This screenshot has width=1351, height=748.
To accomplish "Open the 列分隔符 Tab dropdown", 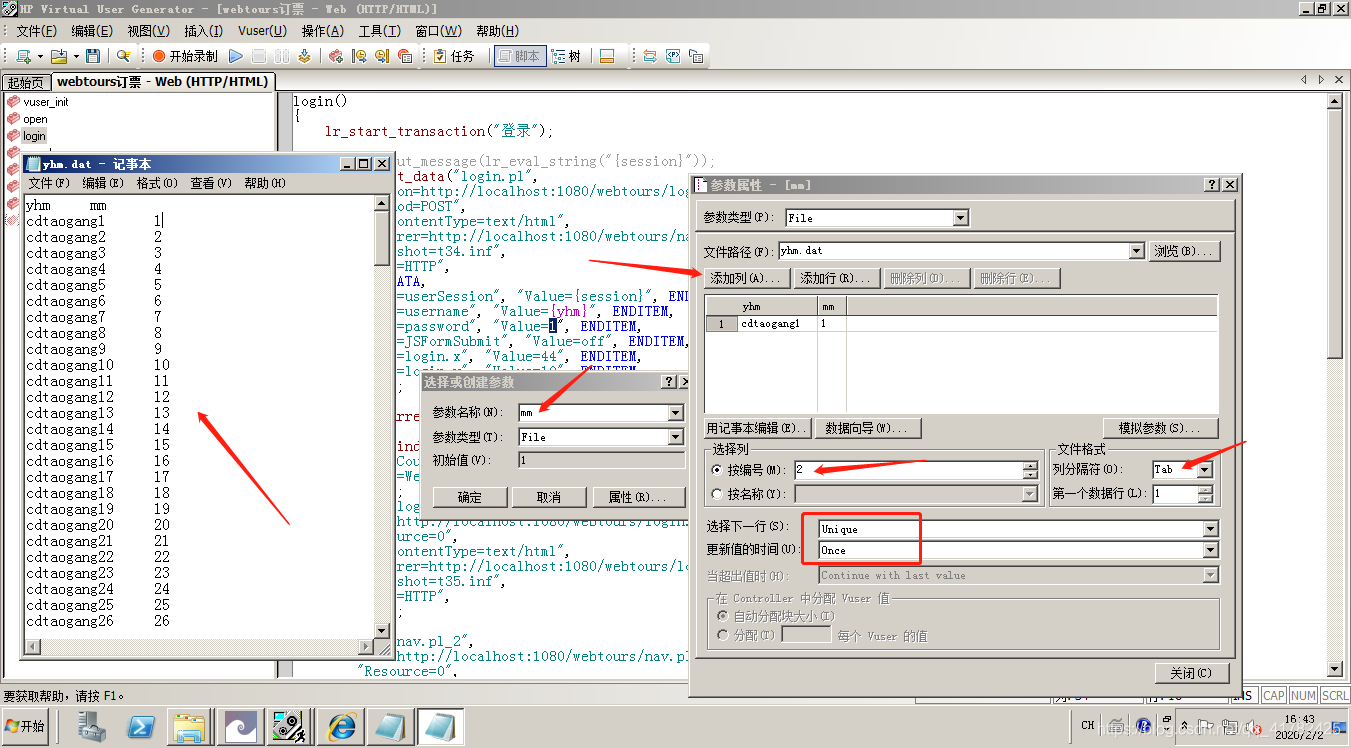I will click(x=1205, y=469).
